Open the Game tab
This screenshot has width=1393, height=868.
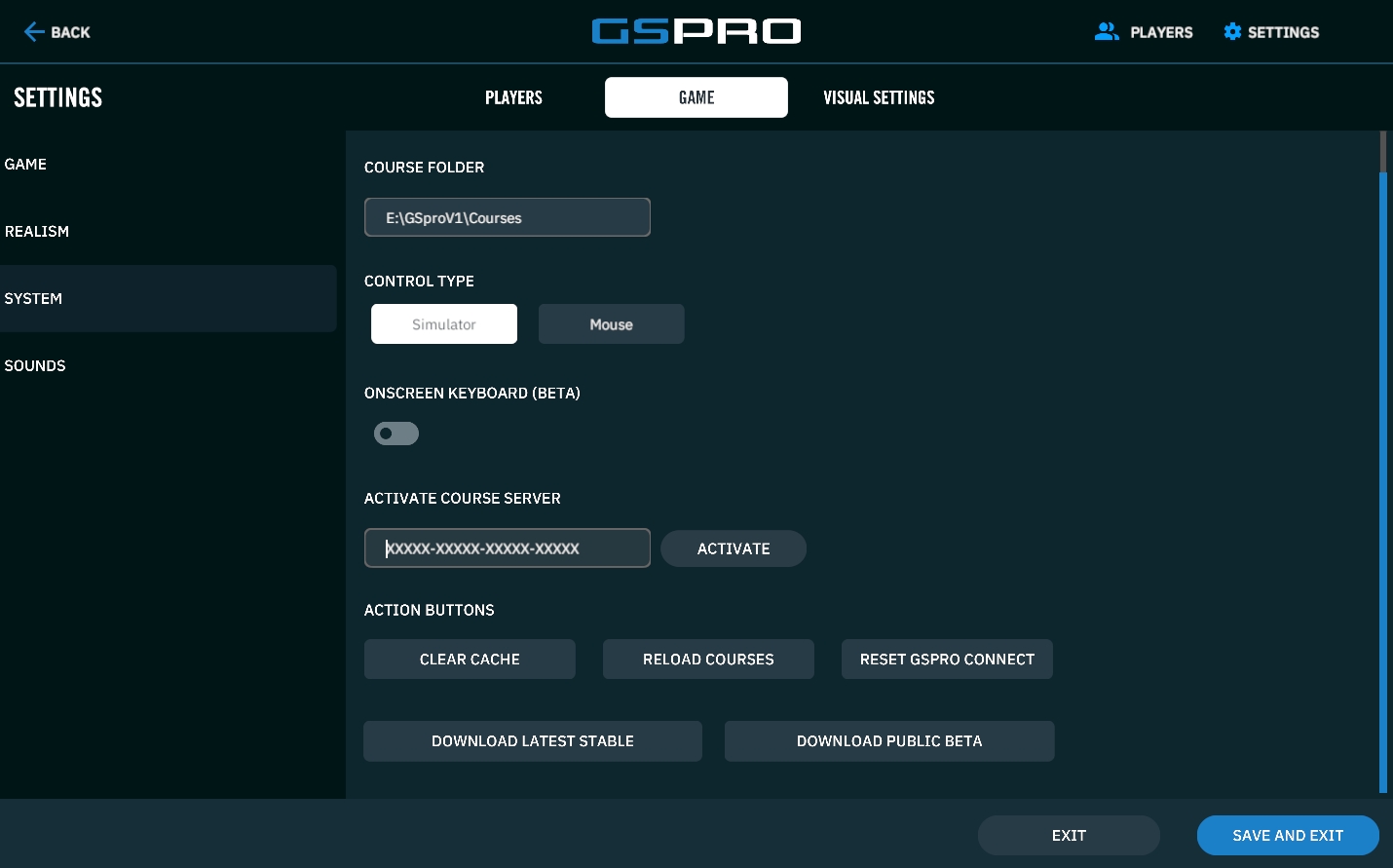(x=696, y=97)
